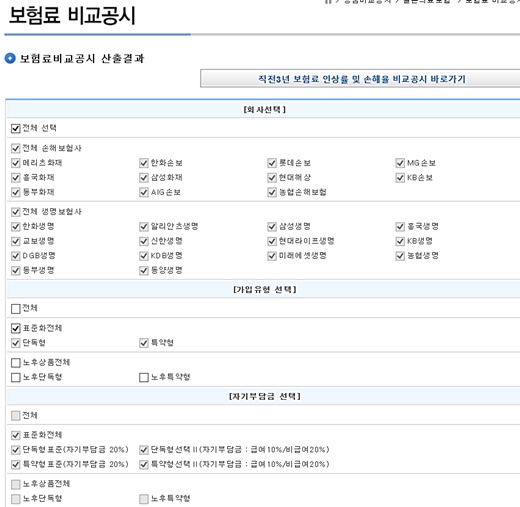Viewport: 520px width, 507px height.
Task: Uncheck 동양생명 checkbox
Action: pyautogui.click(x=144, y=271)
